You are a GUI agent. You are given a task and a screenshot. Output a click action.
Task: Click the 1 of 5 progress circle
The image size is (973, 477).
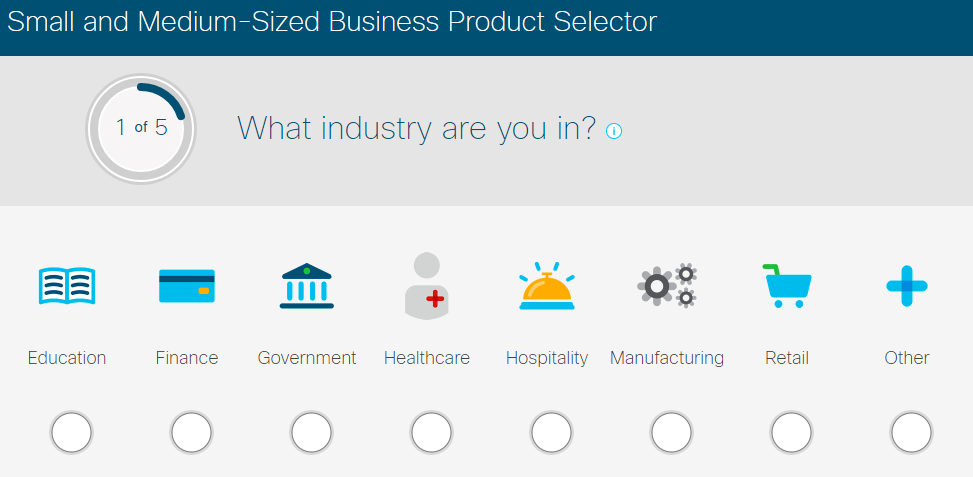(x=141, y=128)
